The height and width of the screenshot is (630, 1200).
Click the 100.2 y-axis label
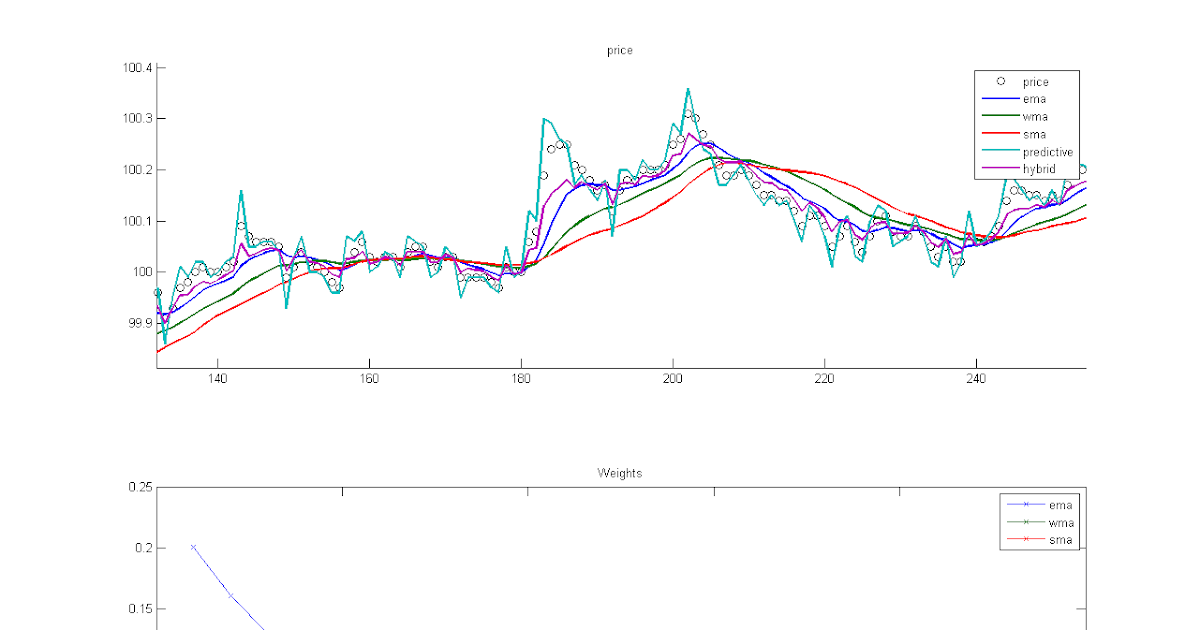pos(137,170)
